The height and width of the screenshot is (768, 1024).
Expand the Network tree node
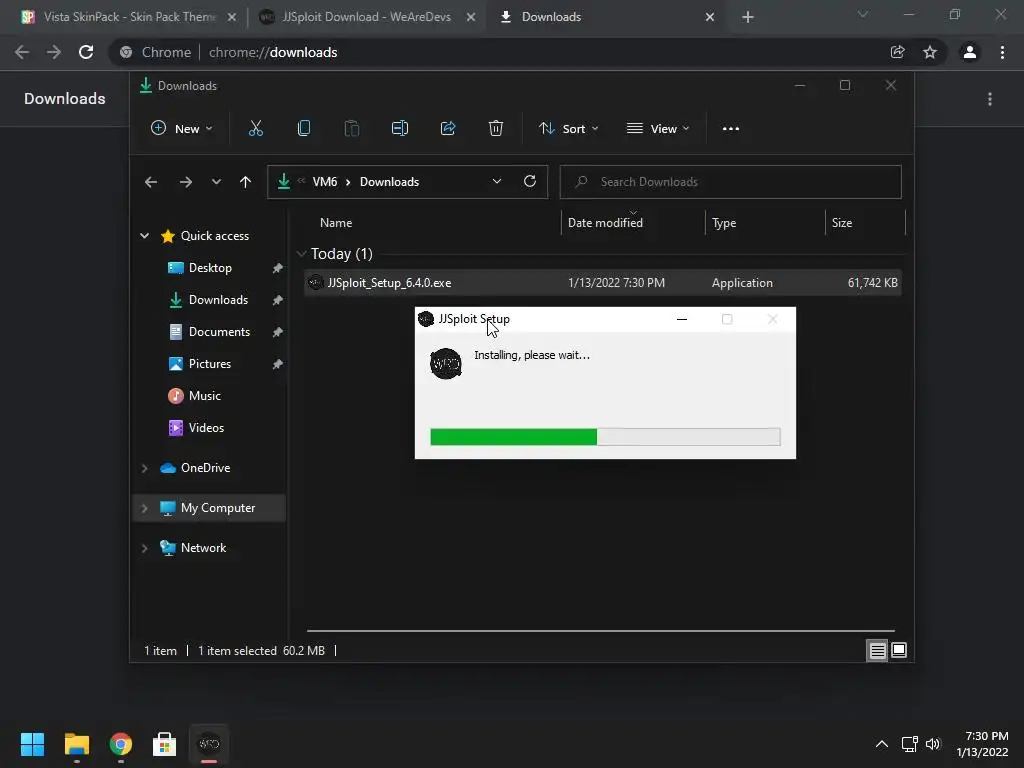(x=144, y=548)
